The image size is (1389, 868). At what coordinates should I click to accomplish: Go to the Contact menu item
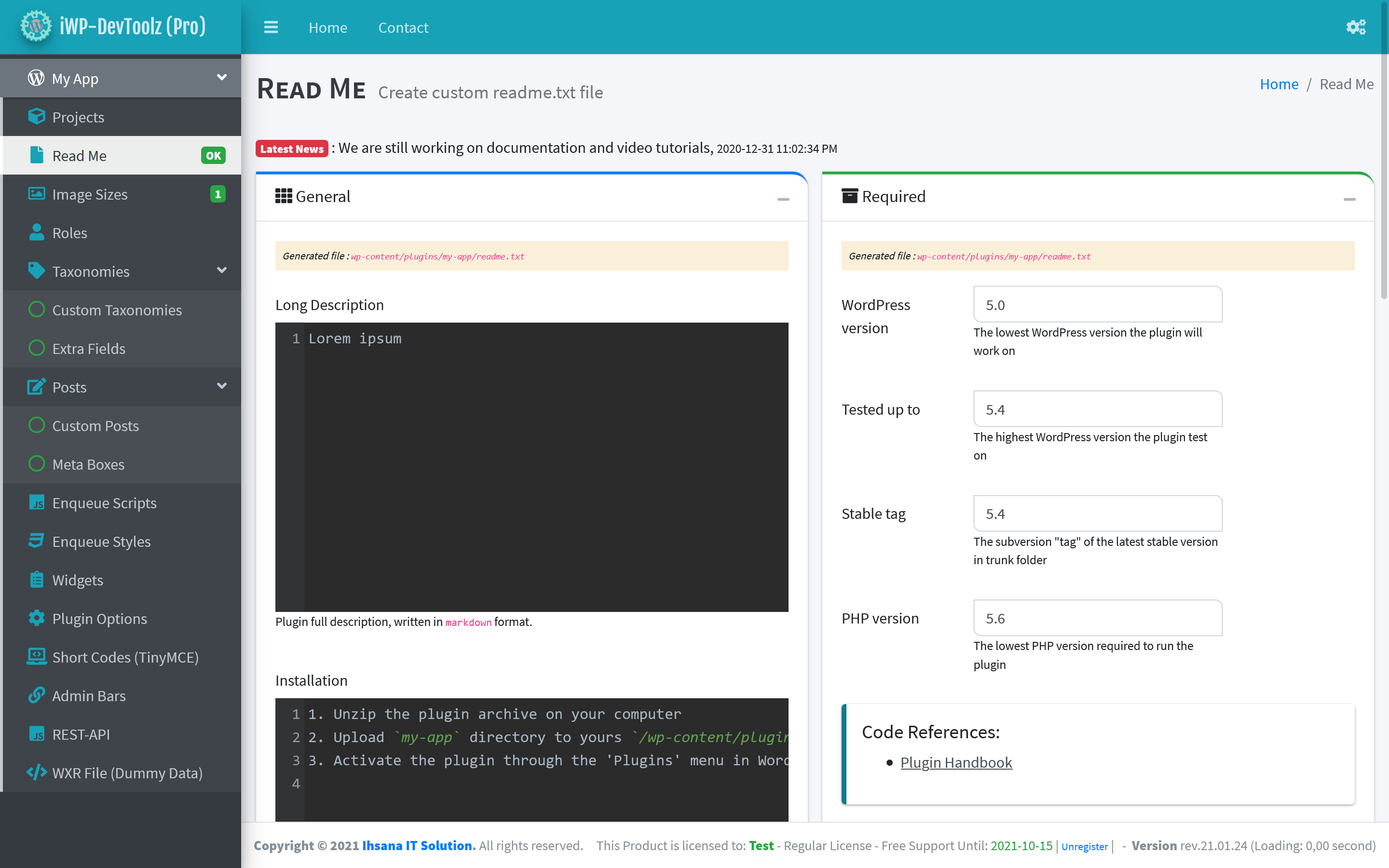pyautogui.click(x=403, y=27)
